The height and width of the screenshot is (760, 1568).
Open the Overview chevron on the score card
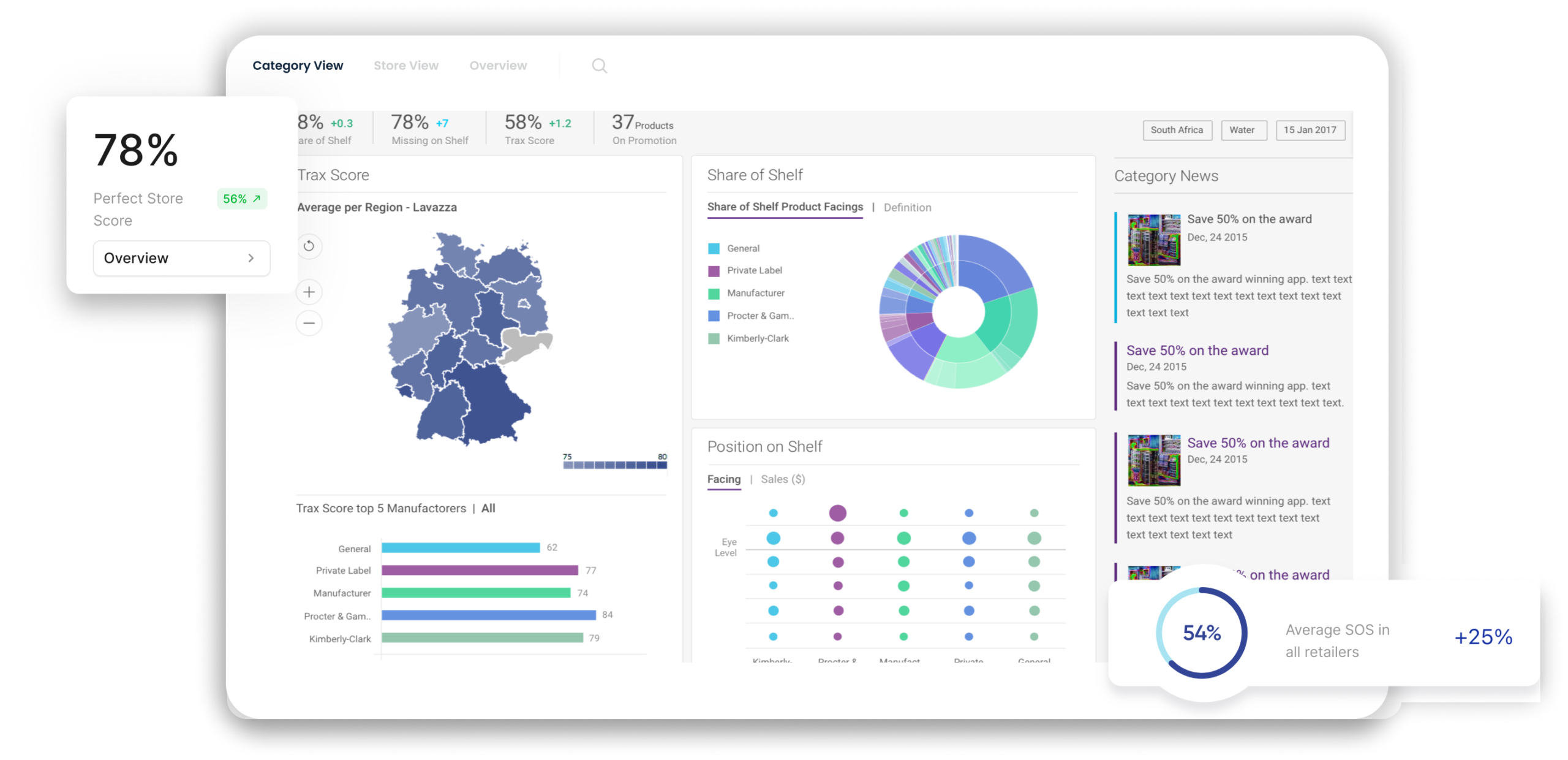click(x=251, y=258)
